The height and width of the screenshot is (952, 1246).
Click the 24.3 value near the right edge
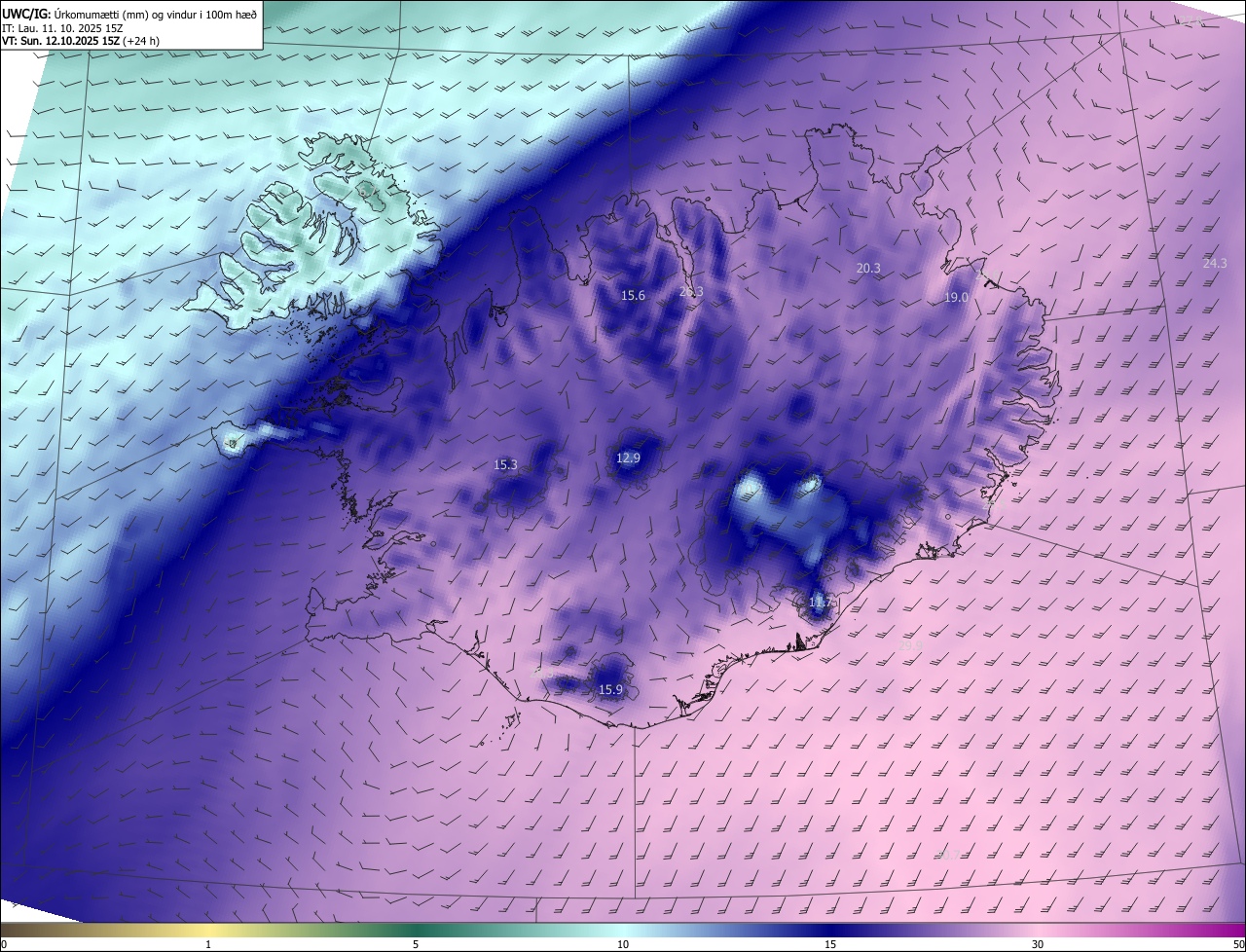click(1215, 263)
